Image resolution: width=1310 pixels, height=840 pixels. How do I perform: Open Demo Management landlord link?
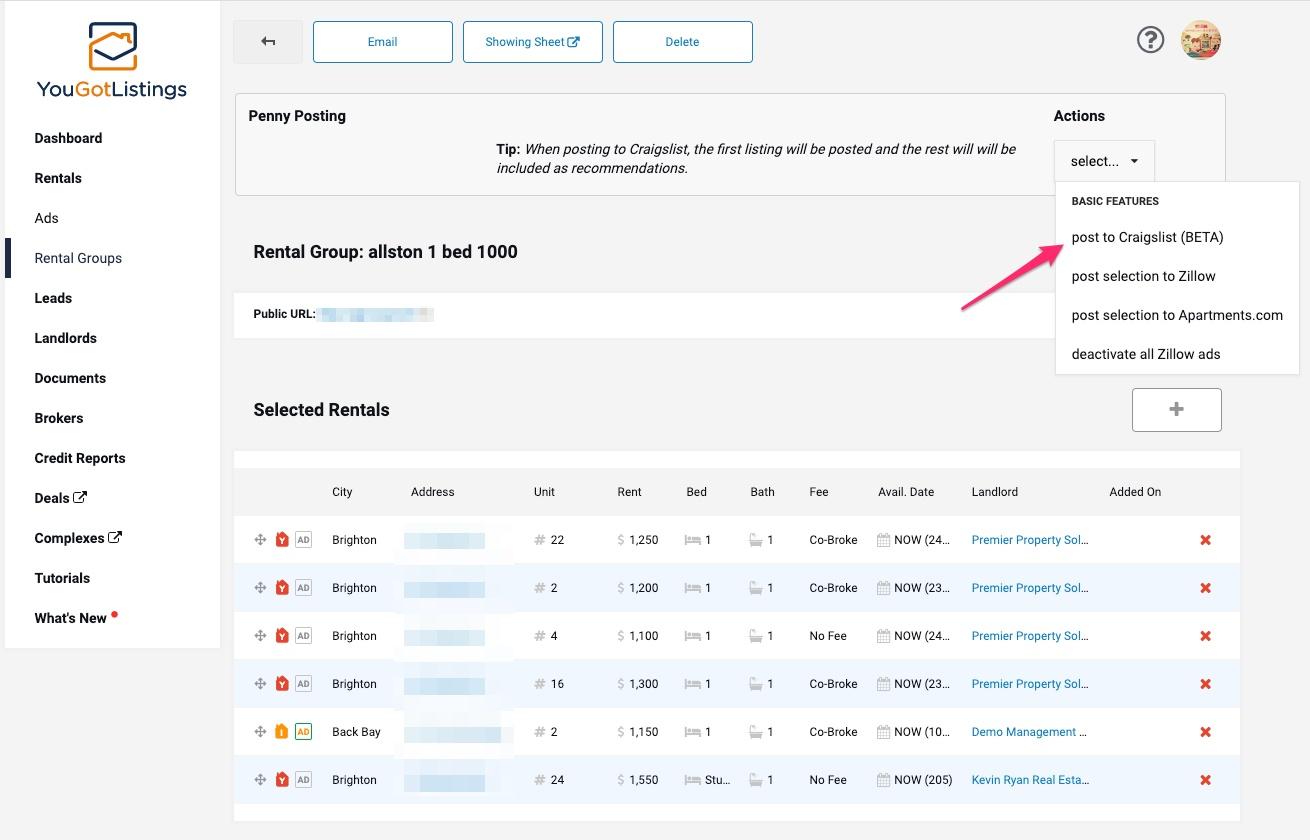[1029, 732]
